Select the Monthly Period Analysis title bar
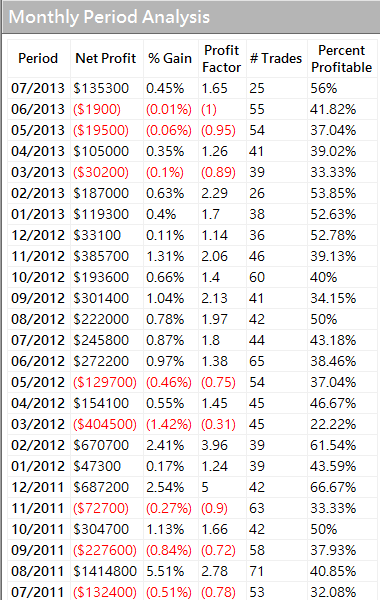 191,17
